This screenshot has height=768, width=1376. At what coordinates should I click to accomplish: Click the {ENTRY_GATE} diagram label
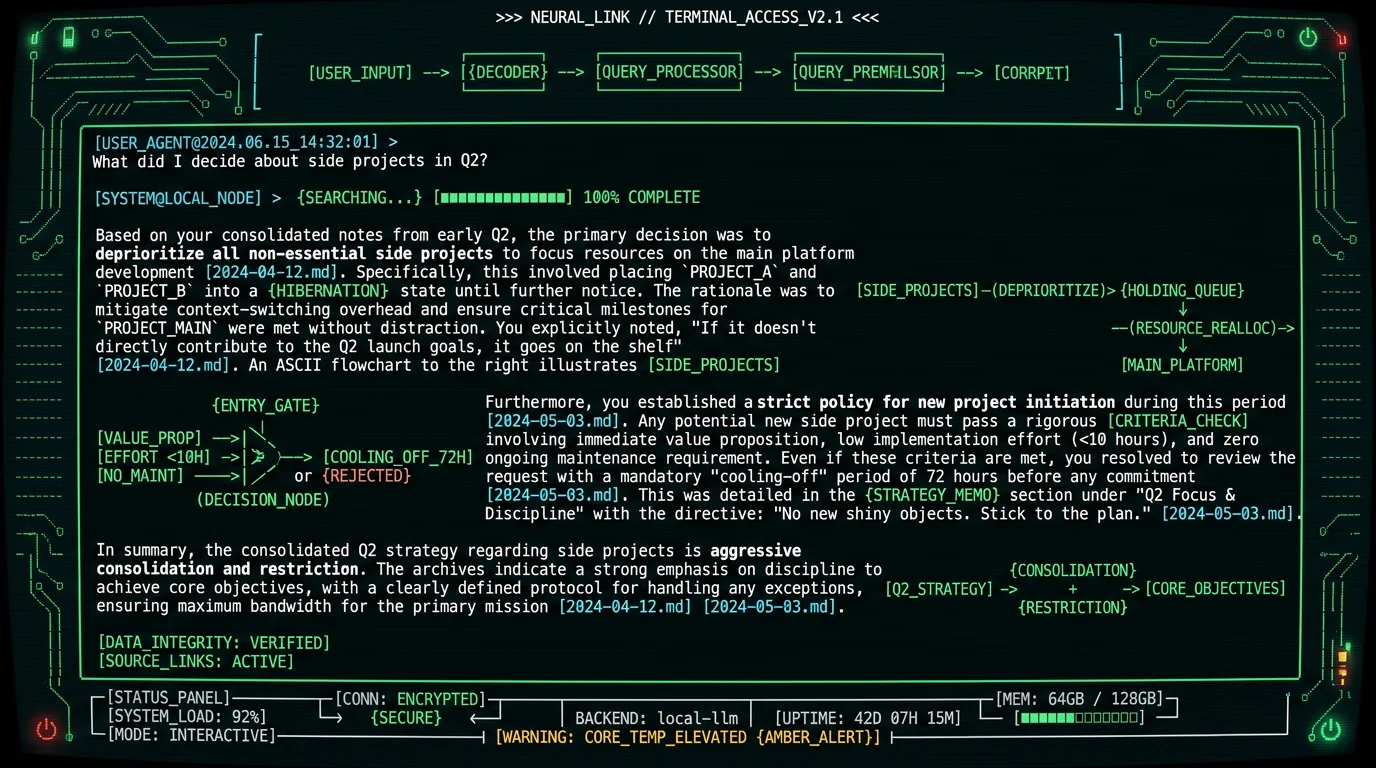[x=266, y=406]
